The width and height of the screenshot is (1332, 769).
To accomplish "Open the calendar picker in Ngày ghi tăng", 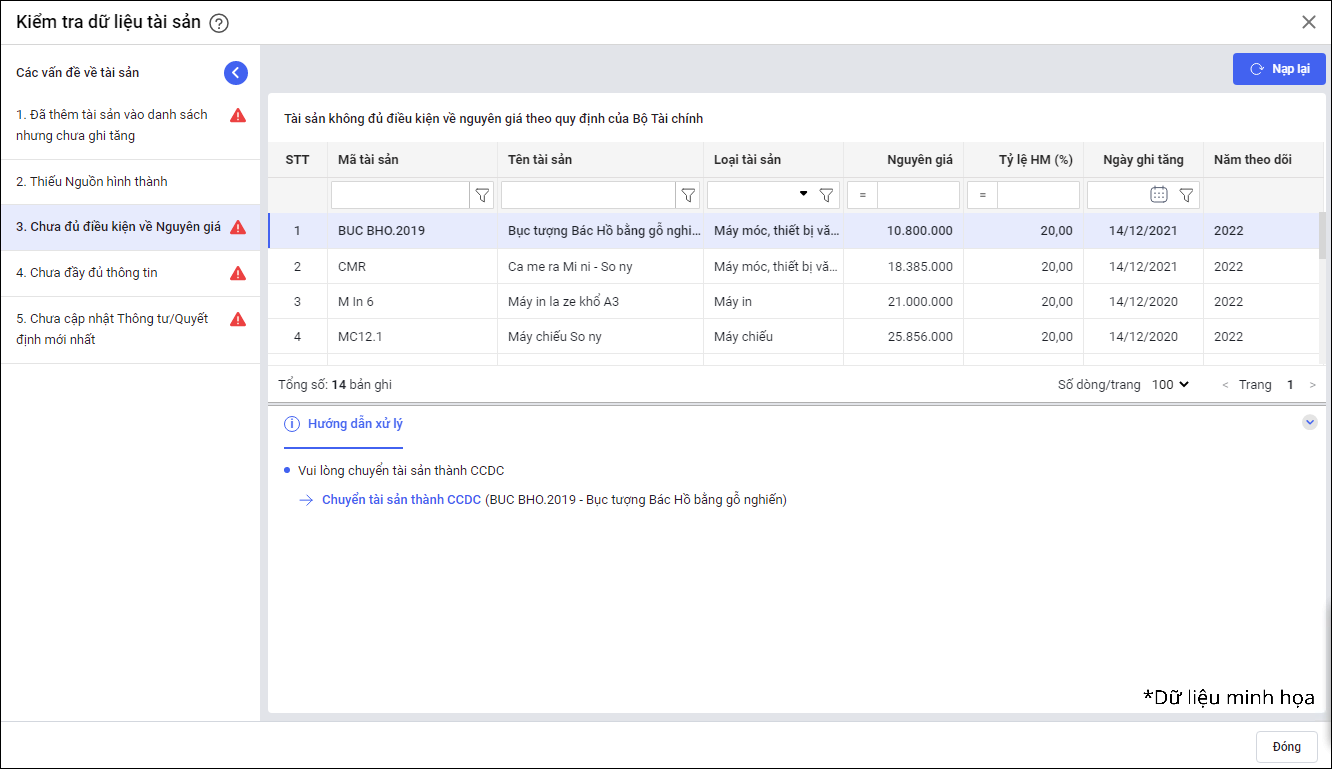I will click(x=1159, y=195).
